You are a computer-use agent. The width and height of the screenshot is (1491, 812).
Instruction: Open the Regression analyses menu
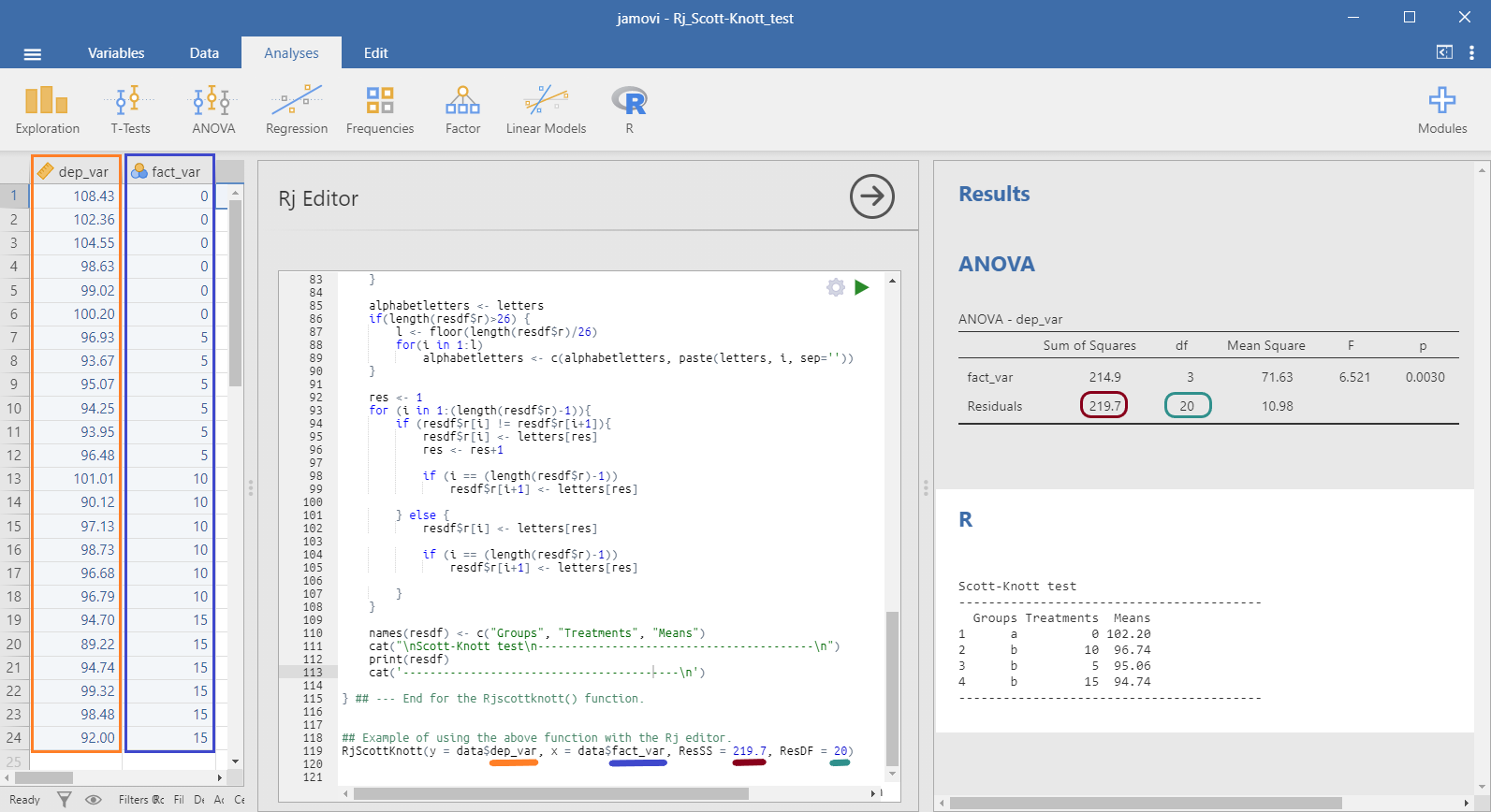(x=297, y=109)
